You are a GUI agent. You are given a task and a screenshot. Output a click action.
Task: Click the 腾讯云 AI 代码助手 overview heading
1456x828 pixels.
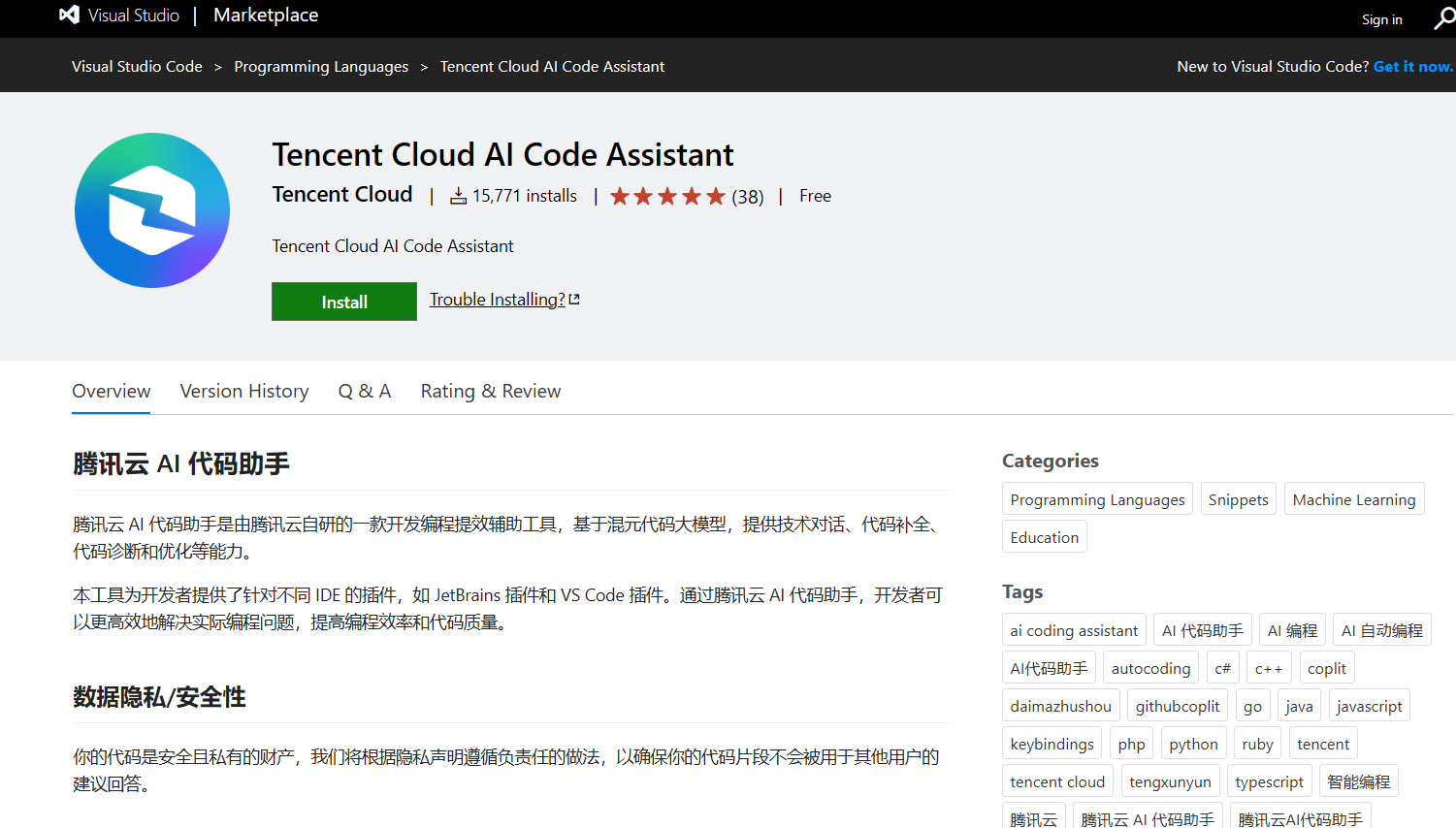[181, 463]
